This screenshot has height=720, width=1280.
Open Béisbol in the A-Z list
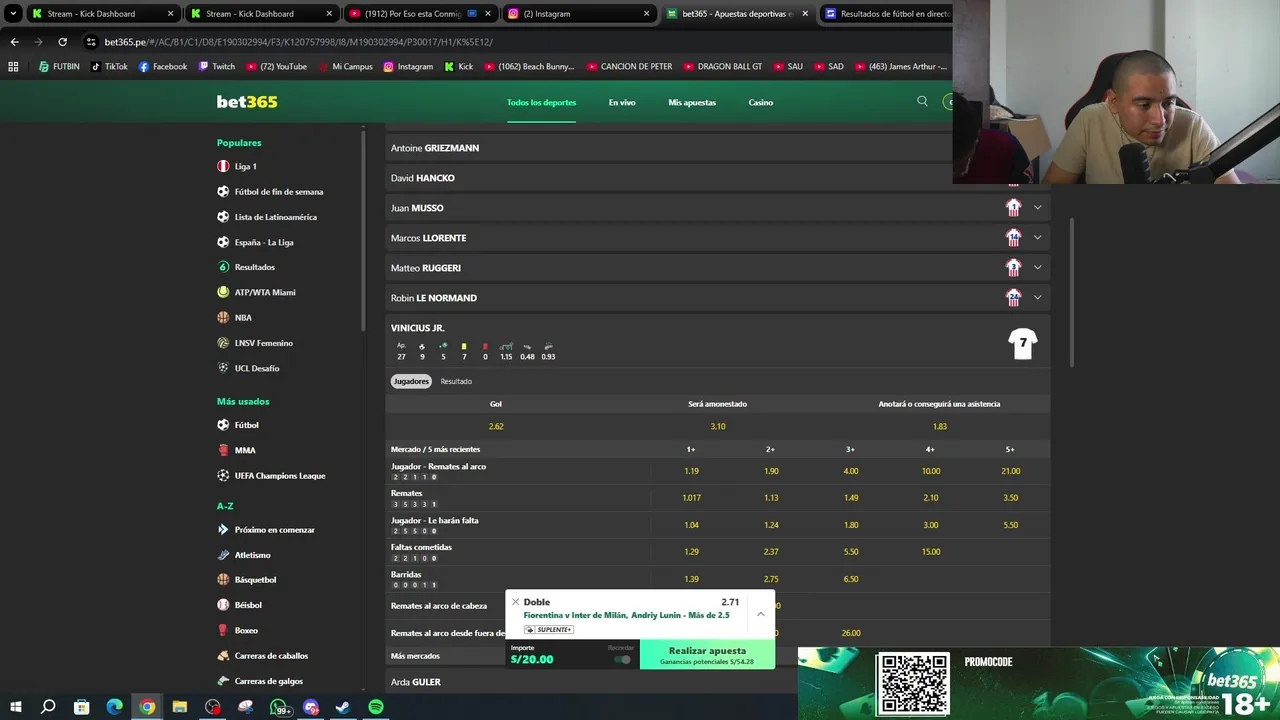(248, 605)
